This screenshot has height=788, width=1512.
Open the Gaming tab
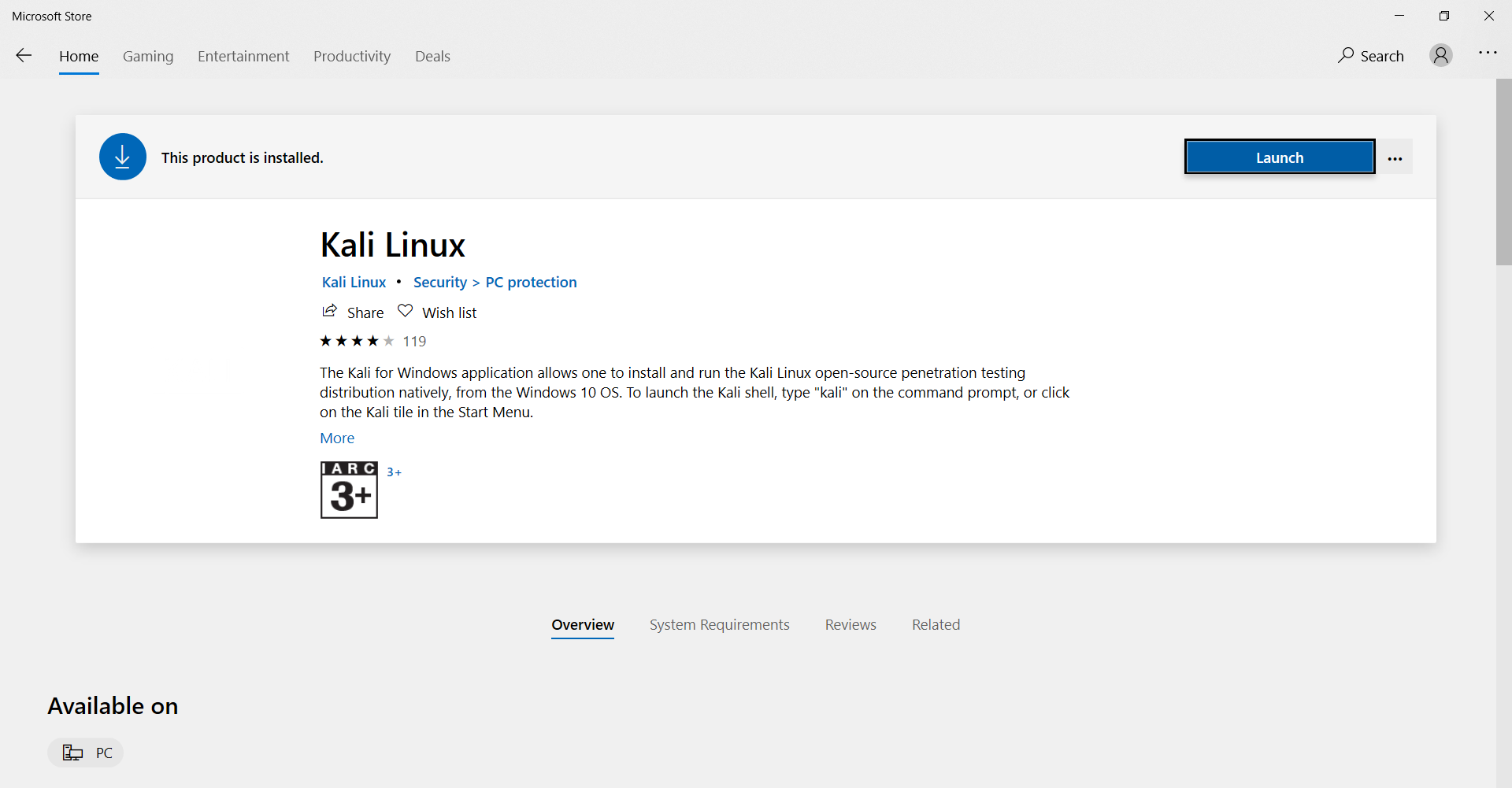(148, 56)
